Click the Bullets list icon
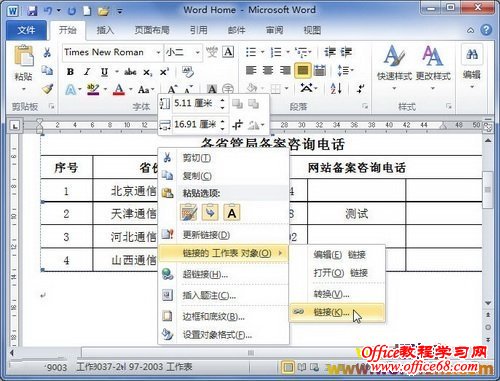Viewport: 500px width, 381px height. tap(251, 52)
